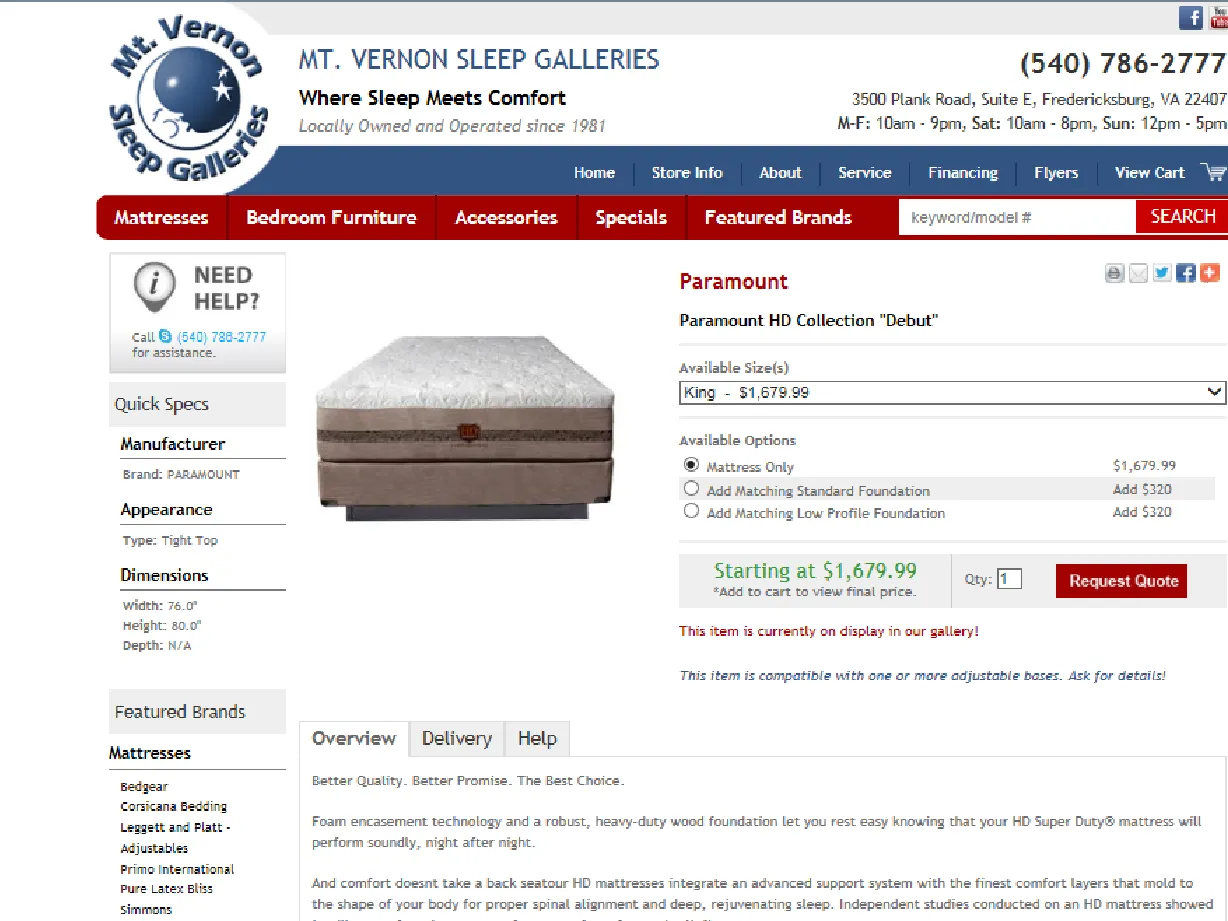Open the Facebook page icon in header
This screenshot has width=1228, height=921.
pyautogui.click(x=1191, y=18)
